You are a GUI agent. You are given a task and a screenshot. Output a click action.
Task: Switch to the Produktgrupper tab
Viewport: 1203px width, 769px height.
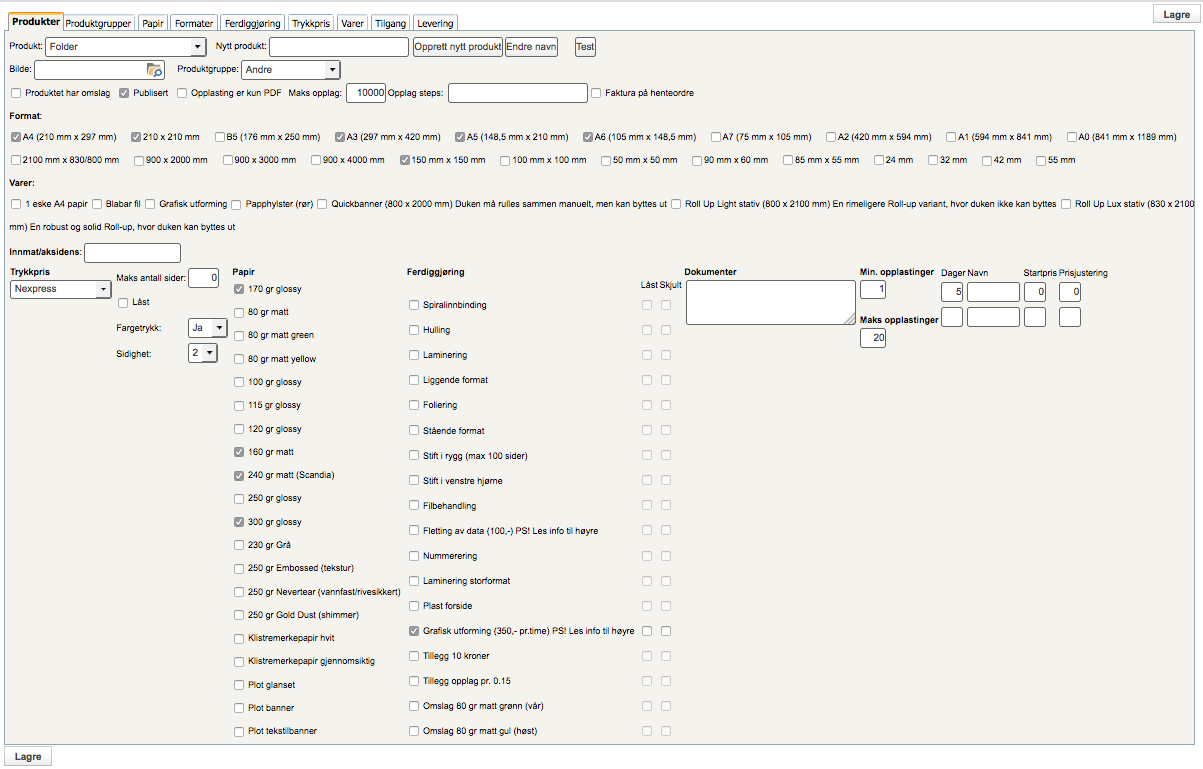(x=98, y=23)
